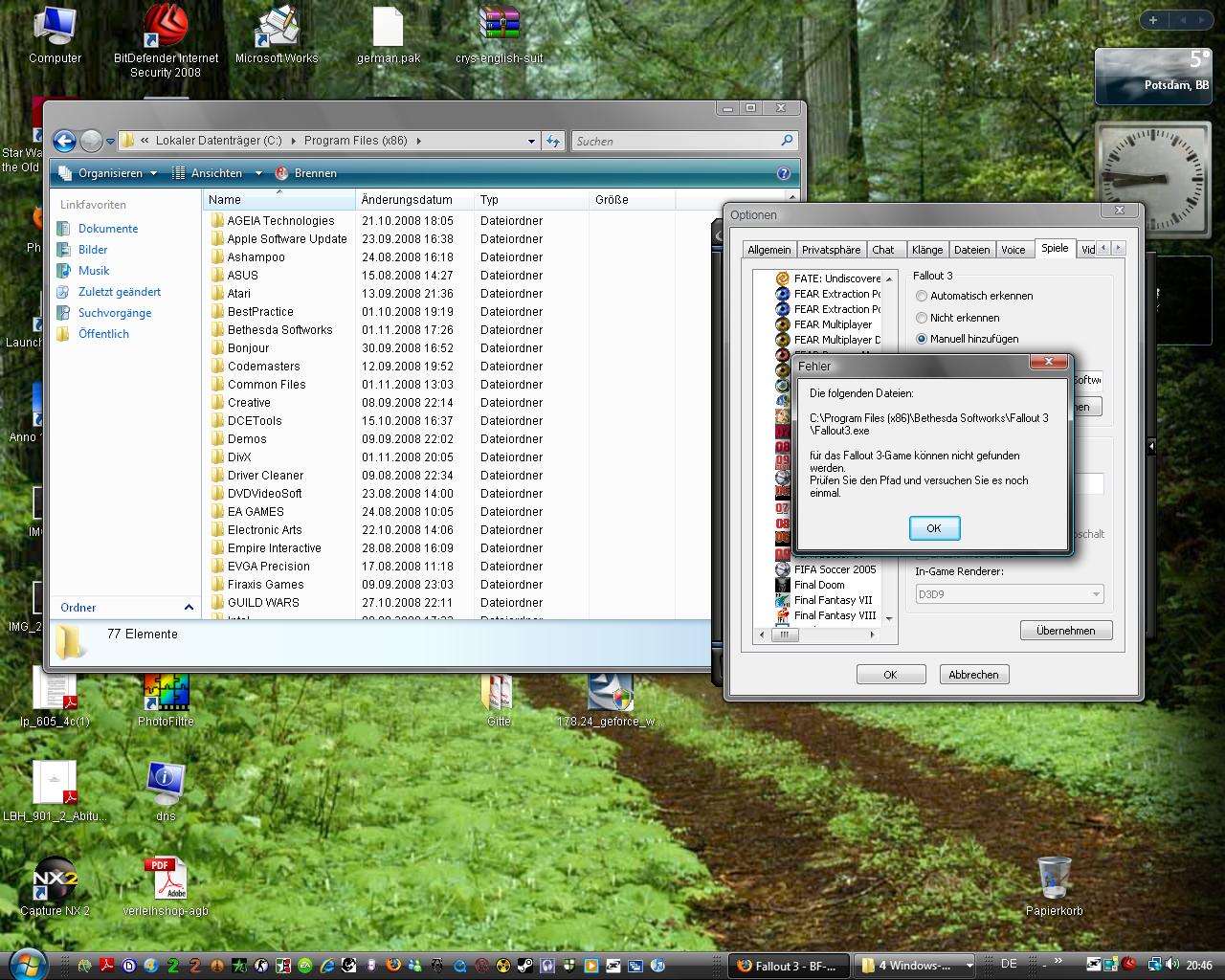Click the Program Files (x86) breadcrumb arrow
The image size is (1225, 980).
pyautogui.click(x=418, y=141)
